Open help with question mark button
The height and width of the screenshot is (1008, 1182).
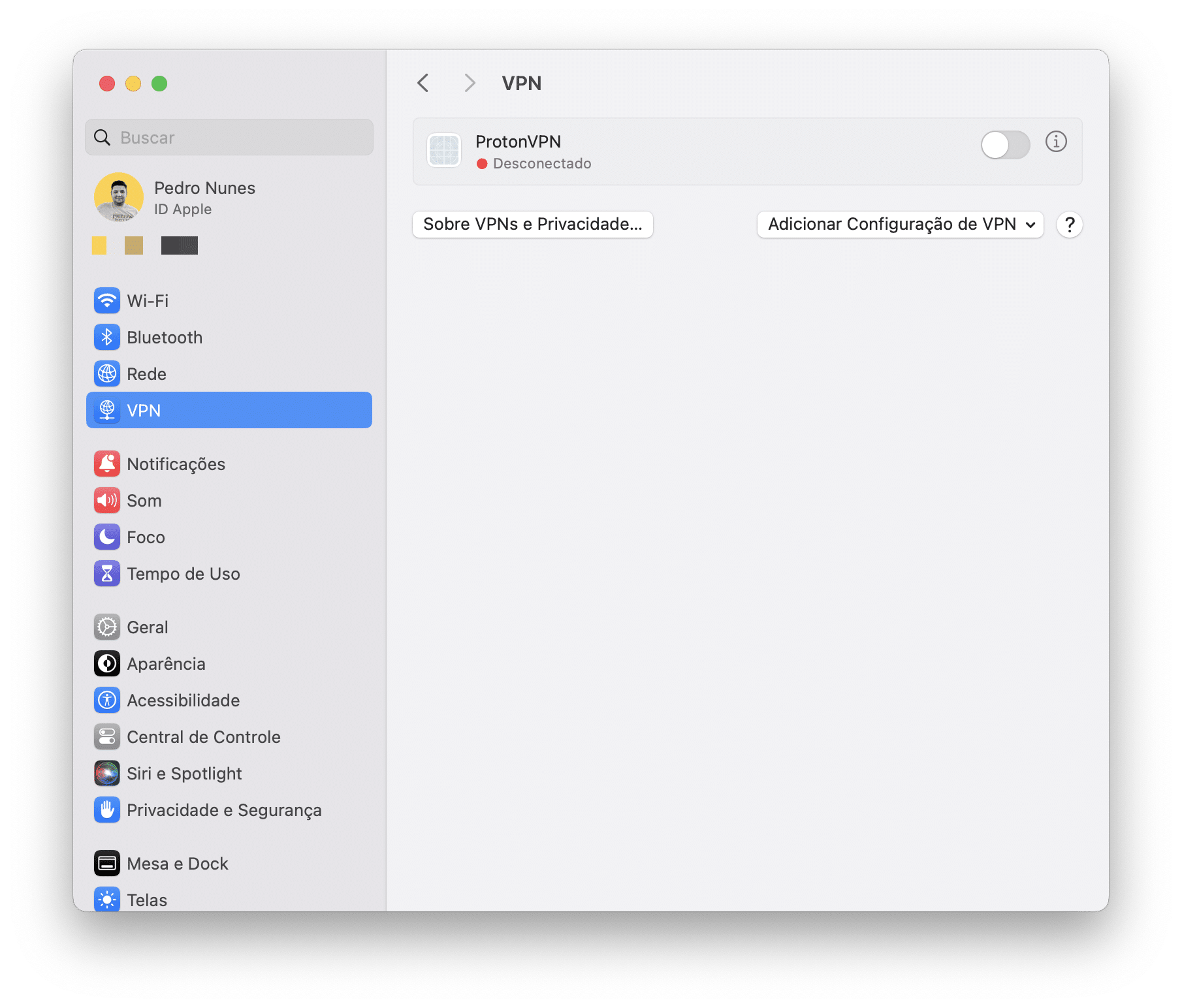(1070, 225)
